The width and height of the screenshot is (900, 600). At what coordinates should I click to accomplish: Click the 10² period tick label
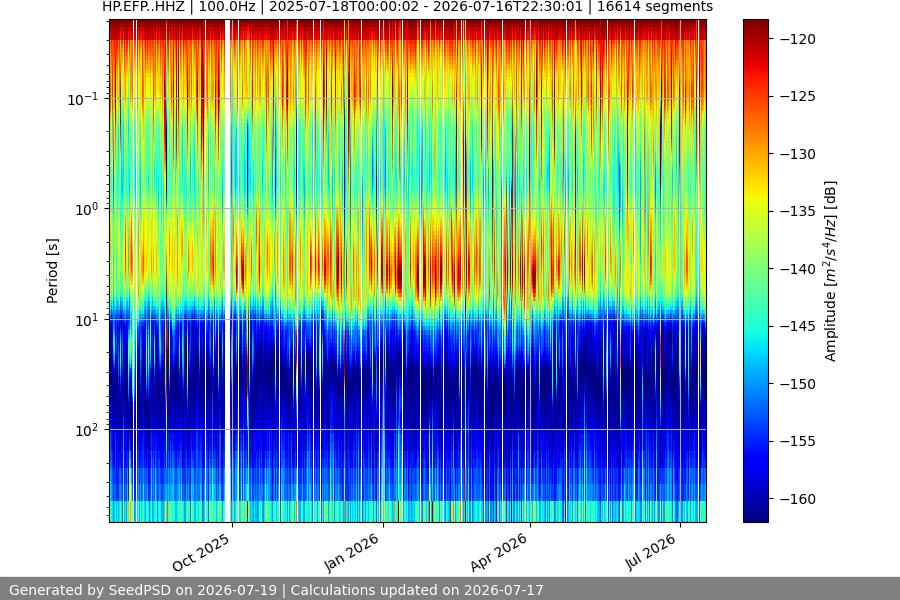pyautogui.click(x=86, y=430)
